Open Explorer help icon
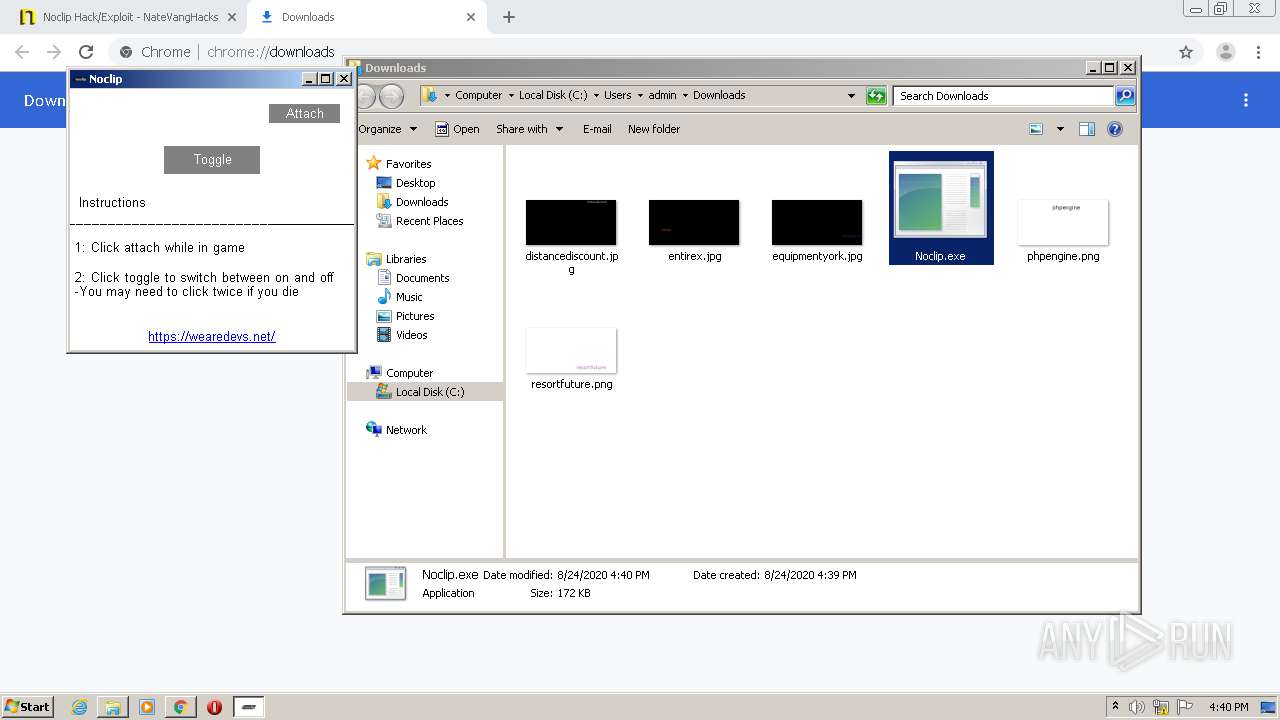 click(x=1115, y=129)
